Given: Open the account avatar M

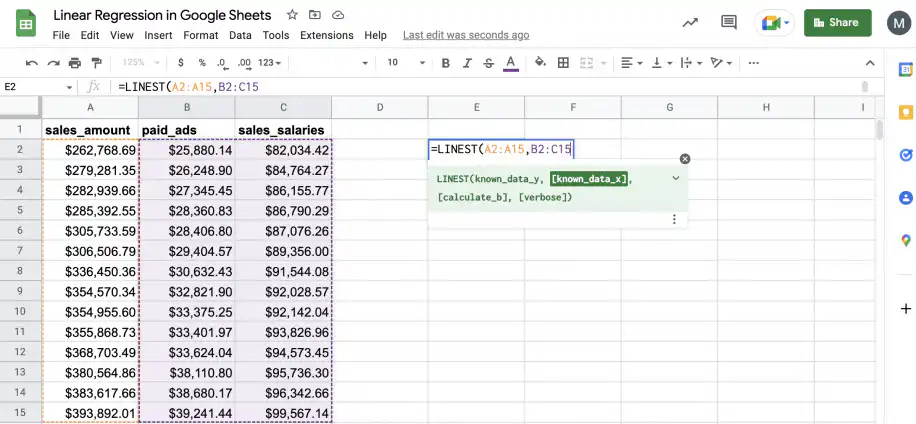Looking at the screenshot, I should (x=898, y=23).
